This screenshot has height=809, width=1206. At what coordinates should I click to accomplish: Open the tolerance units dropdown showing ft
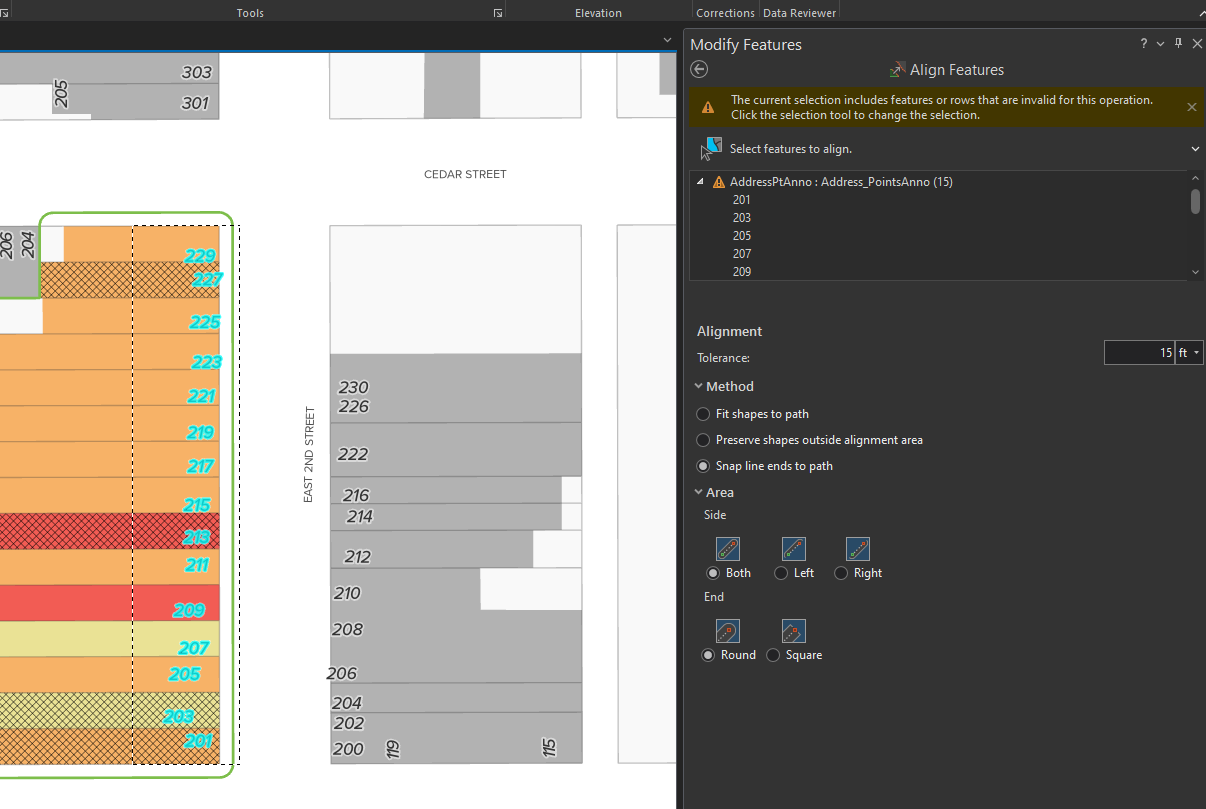(1196, 352)
